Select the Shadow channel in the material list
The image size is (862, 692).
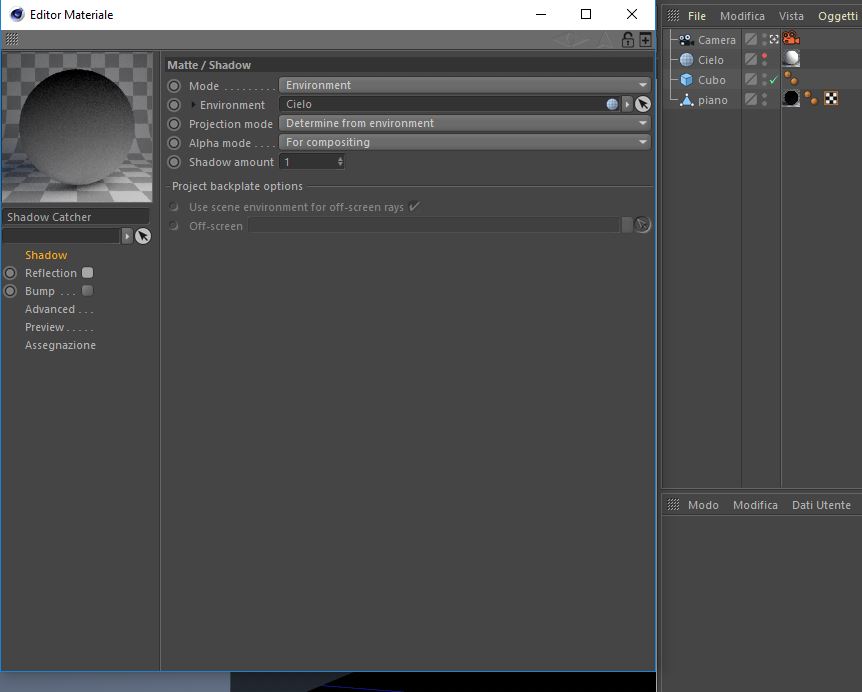46,255
